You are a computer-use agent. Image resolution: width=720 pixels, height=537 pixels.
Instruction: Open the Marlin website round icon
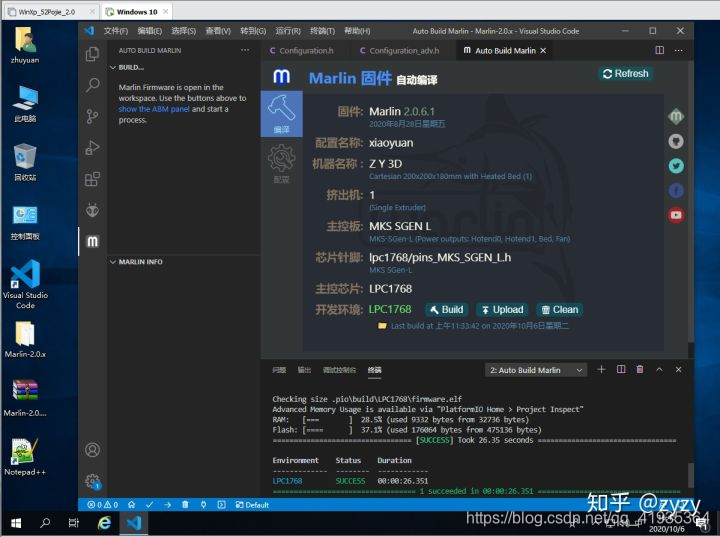pos(676,117)
